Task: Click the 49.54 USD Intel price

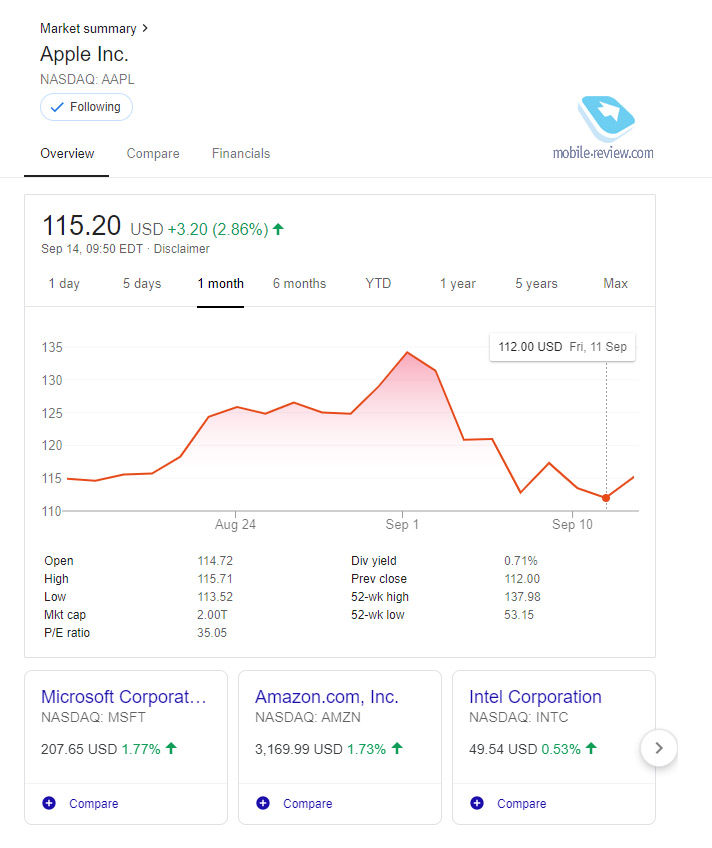Action: (503, 749)
